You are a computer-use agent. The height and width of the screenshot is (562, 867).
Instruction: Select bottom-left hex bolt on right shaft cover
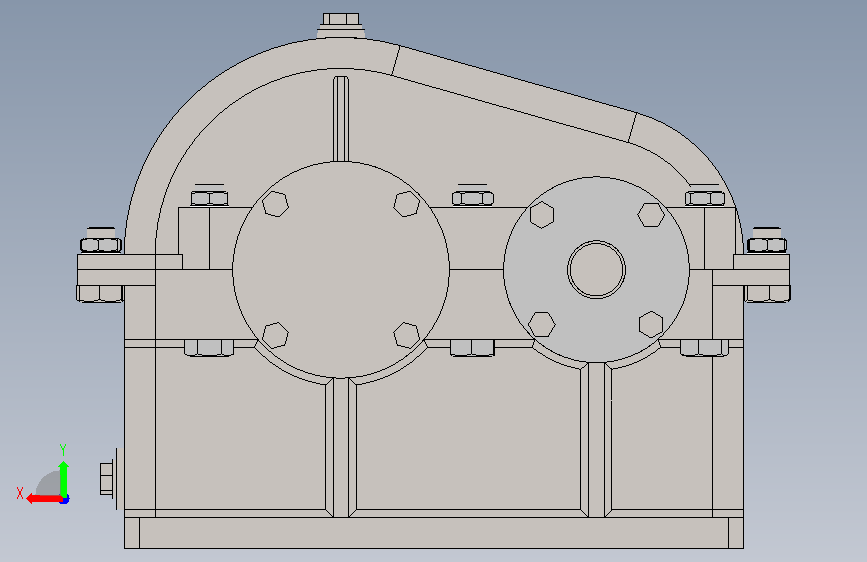point(542,324)
